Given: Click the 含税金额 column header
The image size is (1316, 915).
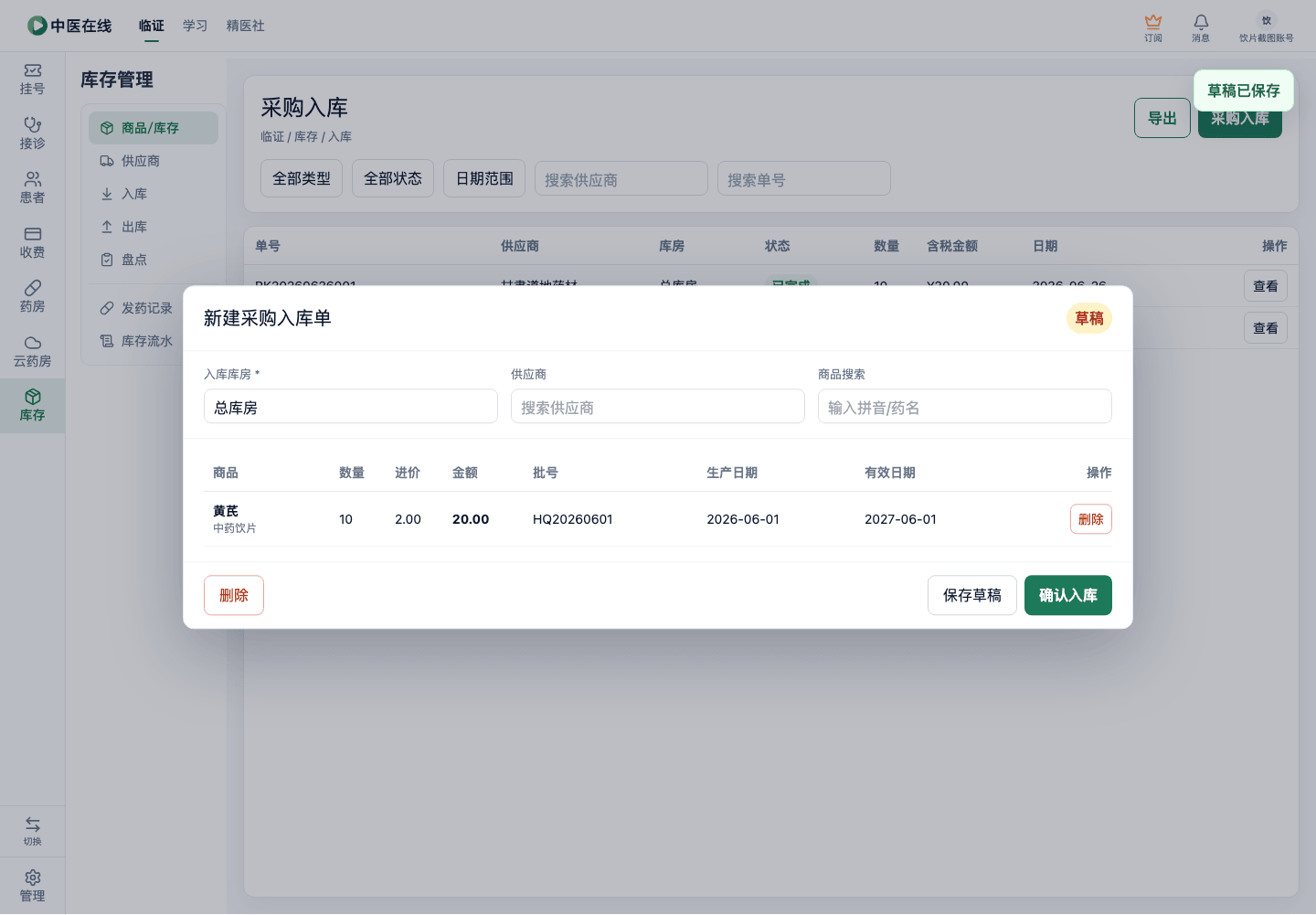Looking at the screenshot, I should pos(952,246).
